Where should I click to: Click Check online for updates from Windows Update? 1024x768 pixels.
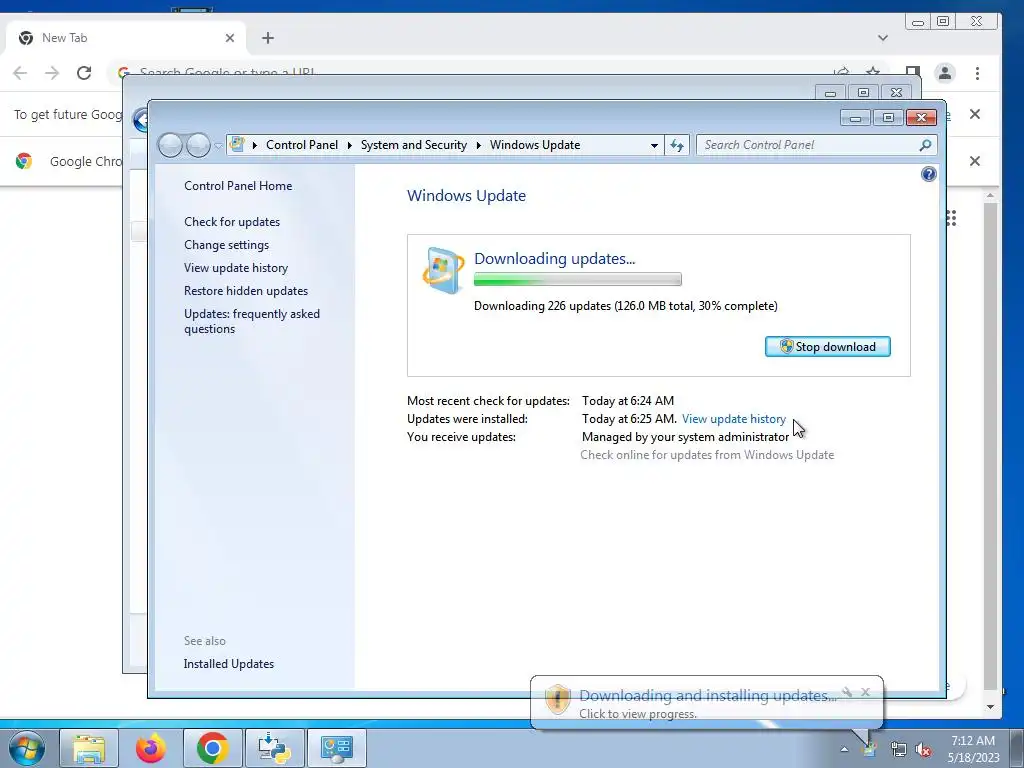pyautogui.click(x=707, y=455)
